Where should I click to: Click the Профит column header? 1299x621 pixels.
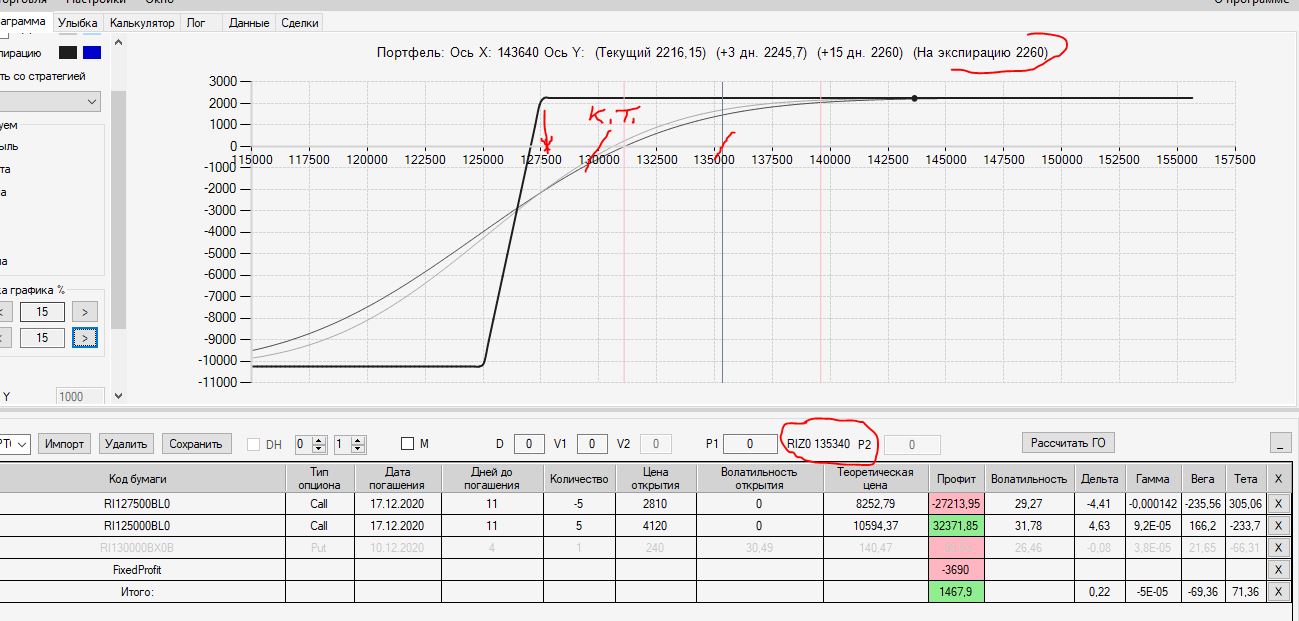957,478
